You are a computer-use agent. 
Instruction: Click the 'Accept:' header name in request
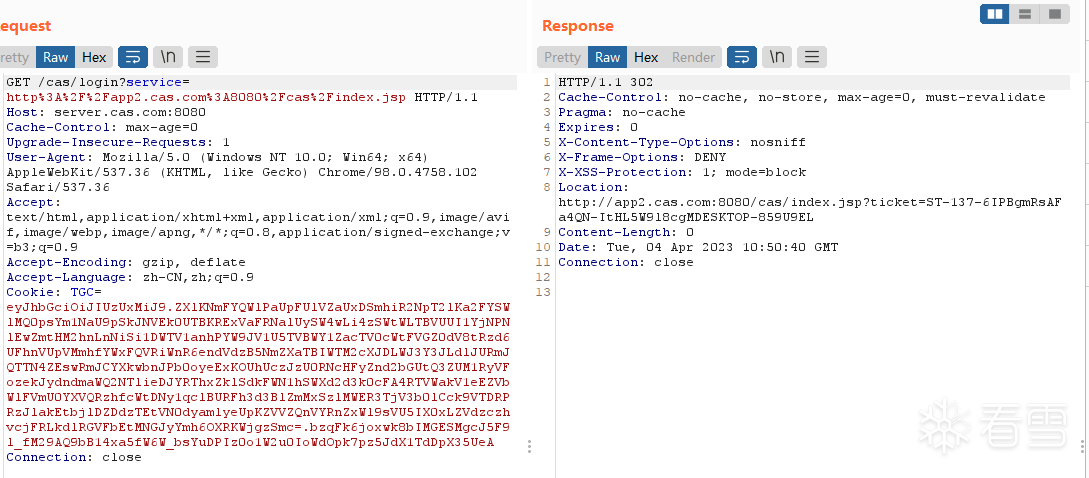[x=34, y=202]
